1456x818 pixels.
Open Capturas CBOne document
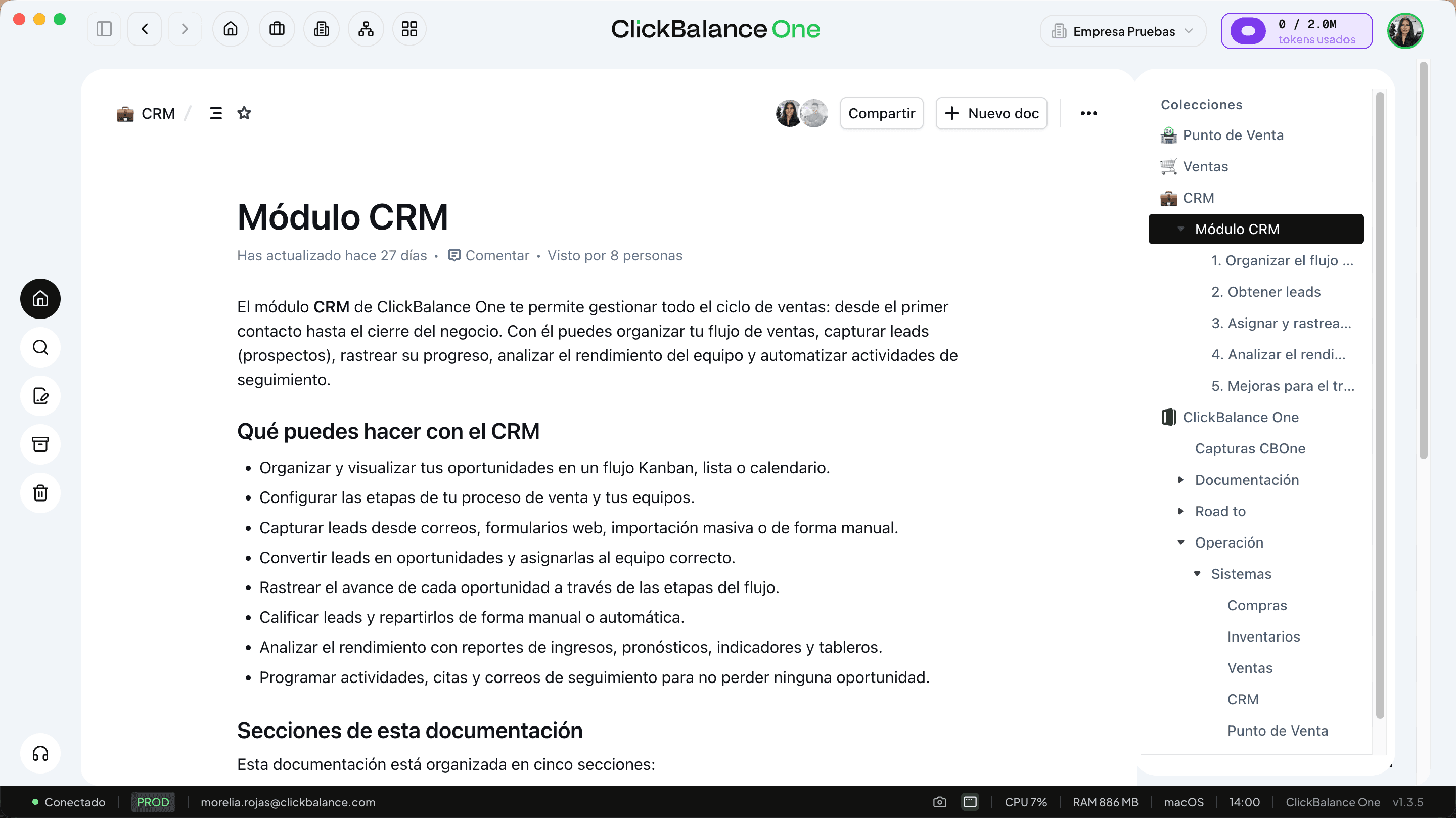tap(1250, 448)
